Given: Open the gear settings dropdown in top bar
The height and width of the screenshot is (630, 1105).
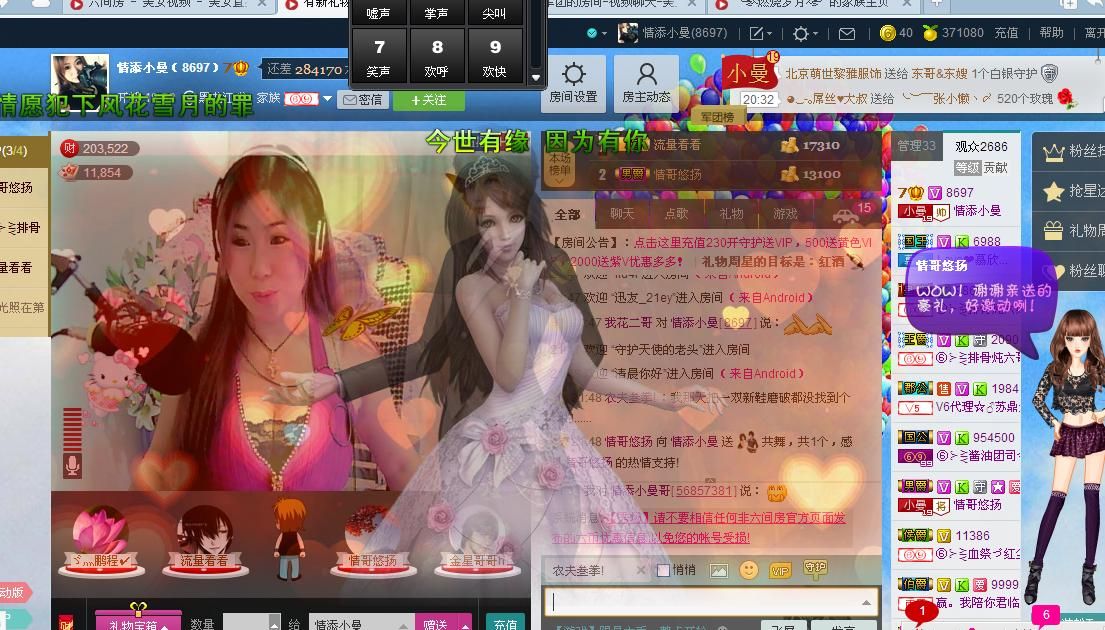Looking at the screenshot, I should coord(805,33).
